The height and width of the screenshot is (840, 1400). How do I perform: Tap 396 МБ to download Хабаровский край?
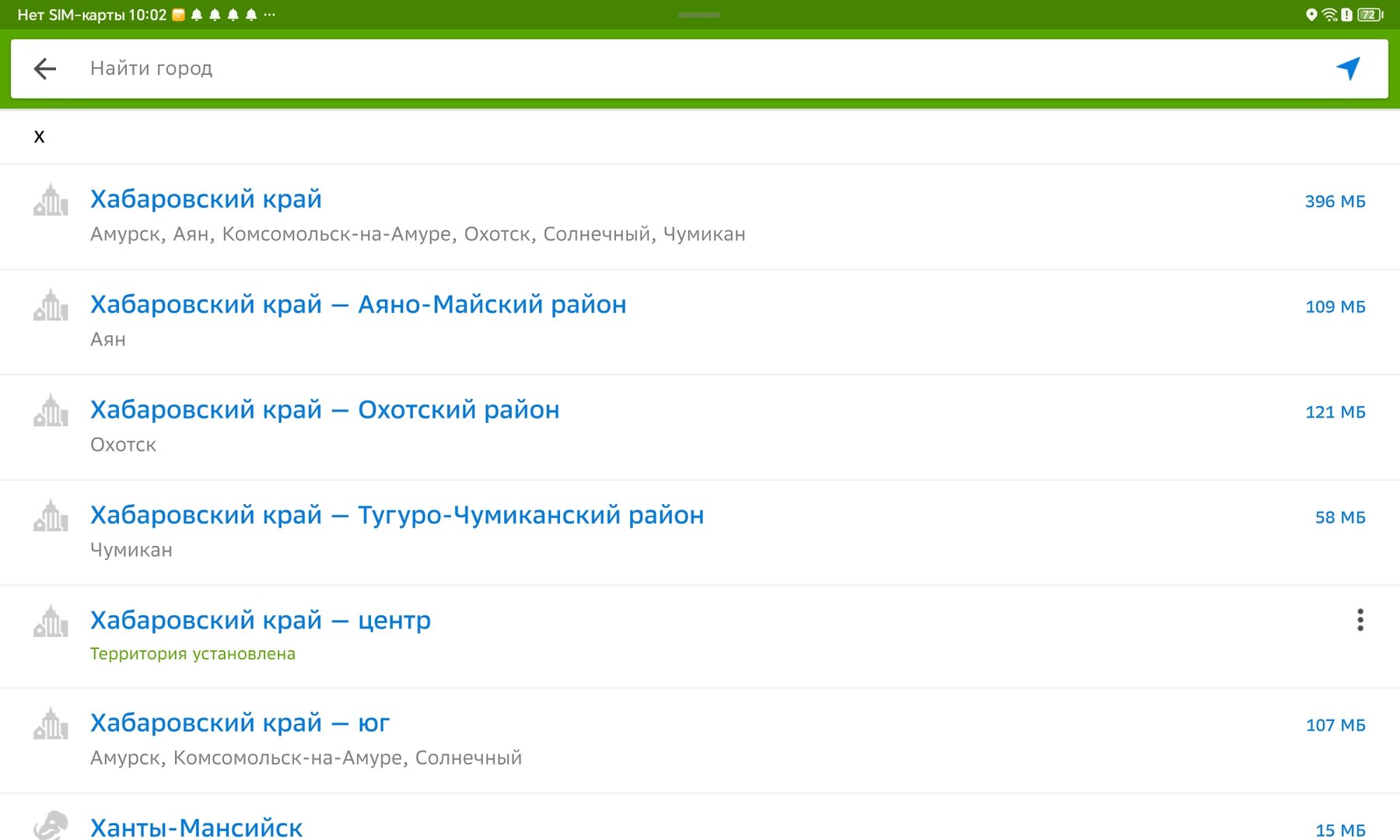pos(1335,201)
